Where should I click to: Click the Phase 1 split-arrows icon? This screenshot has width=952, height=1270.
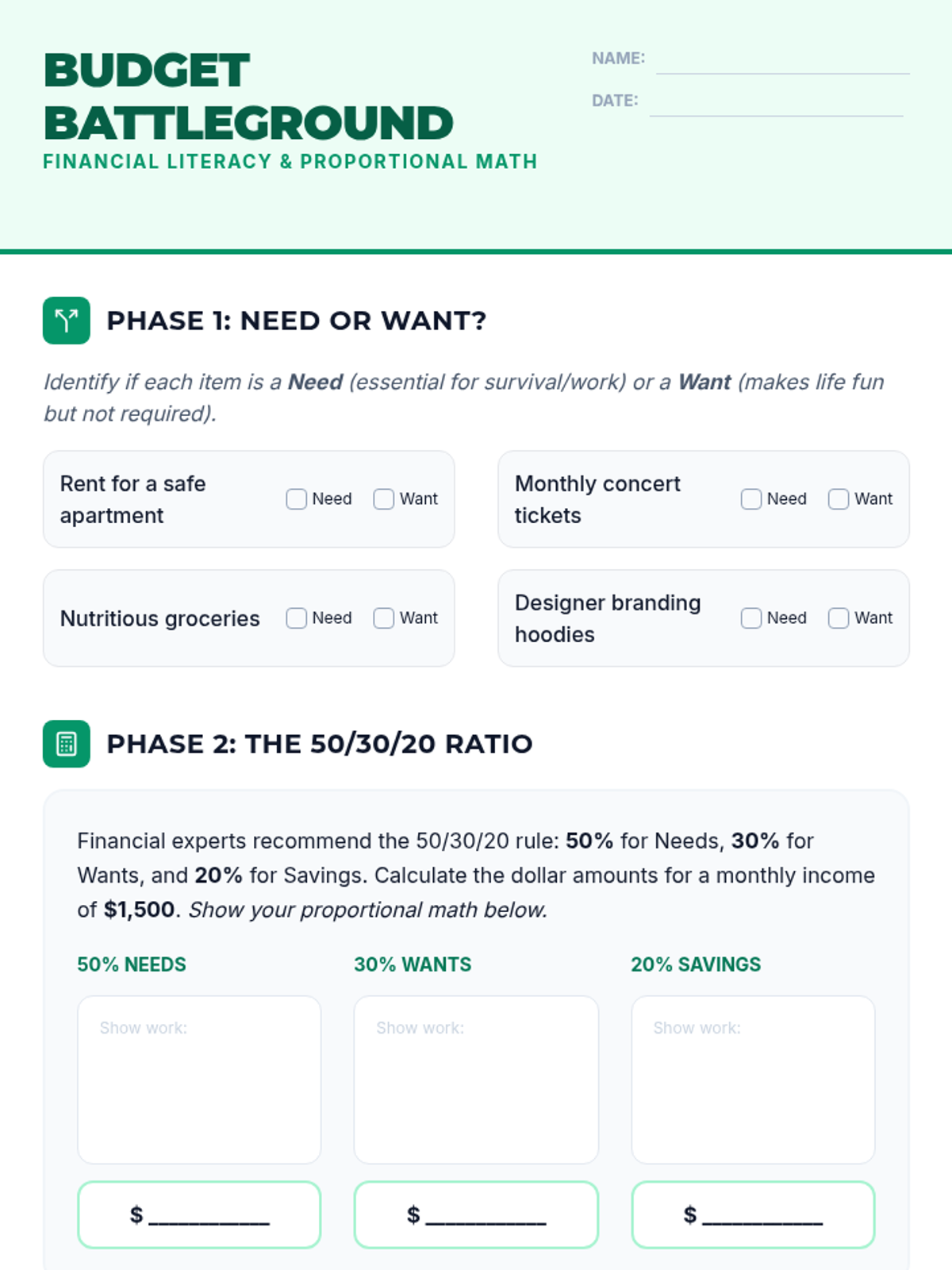(x=67, y=321)
